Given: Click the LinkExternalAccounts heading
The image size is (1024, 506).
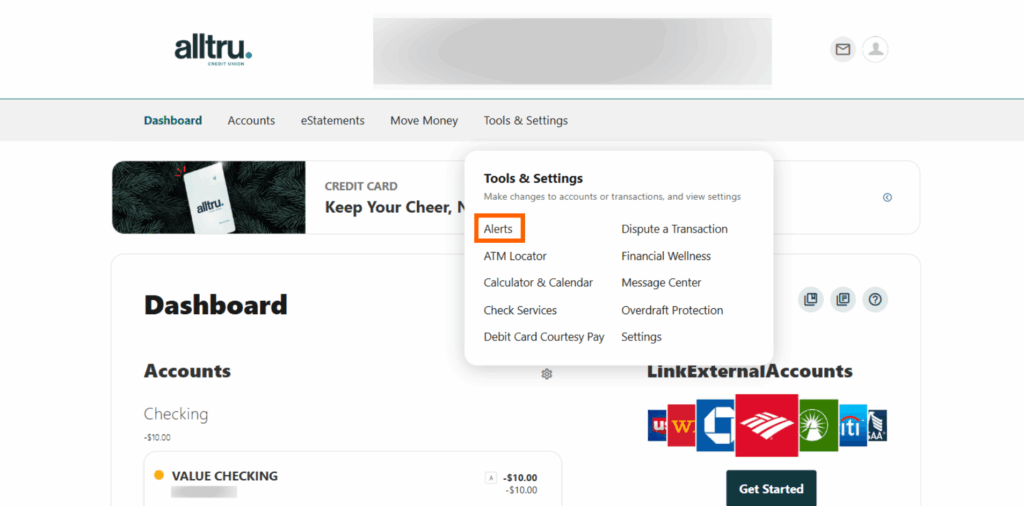Looking at the screenshot, I should pyautogui.click(x=750, y=371).
